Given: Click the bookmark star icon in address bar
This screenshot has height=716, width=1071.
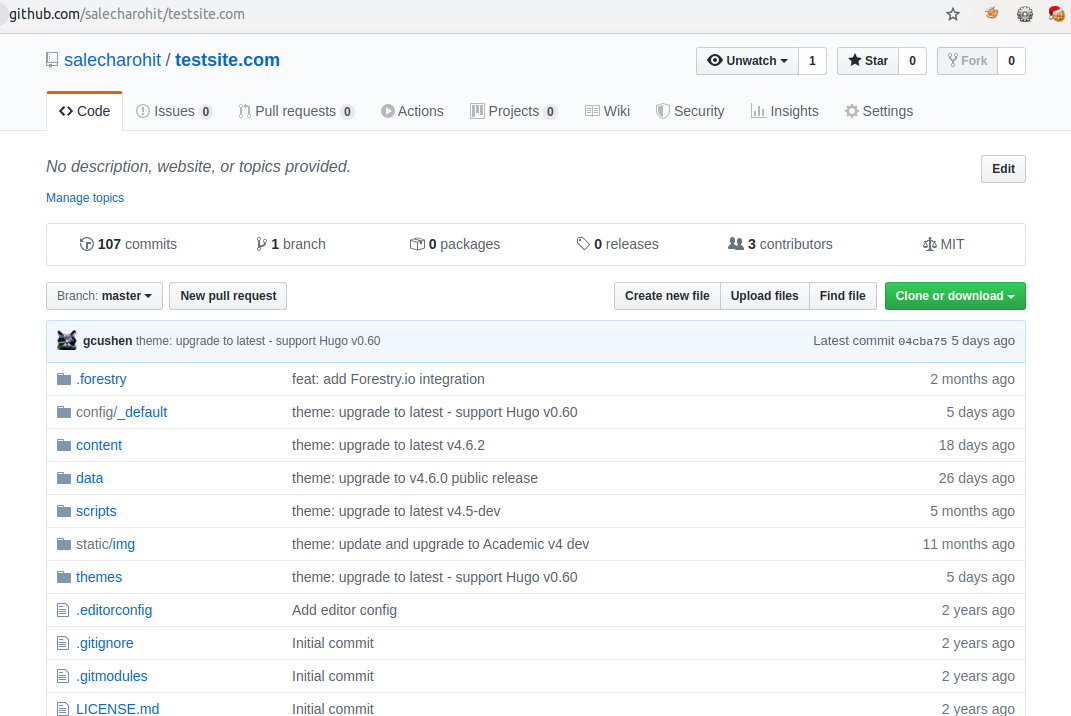Looking at the screenshot, I should click(x=953, y=14).
